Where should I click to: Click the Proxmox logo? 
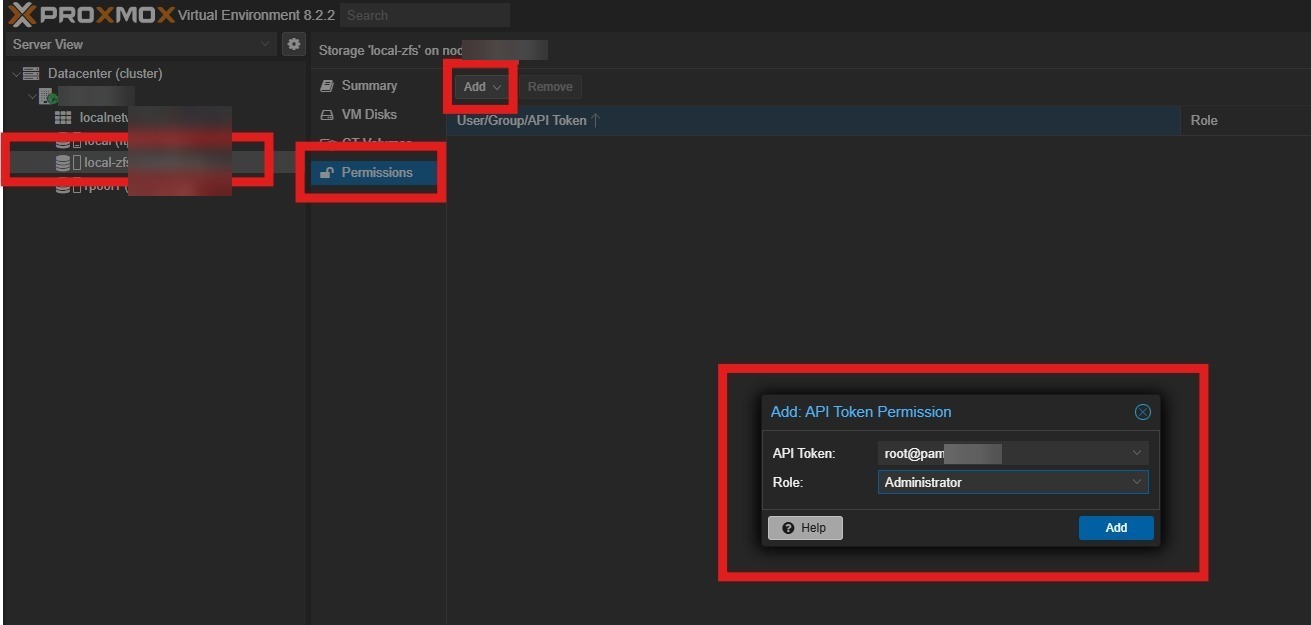coord(90,15)
